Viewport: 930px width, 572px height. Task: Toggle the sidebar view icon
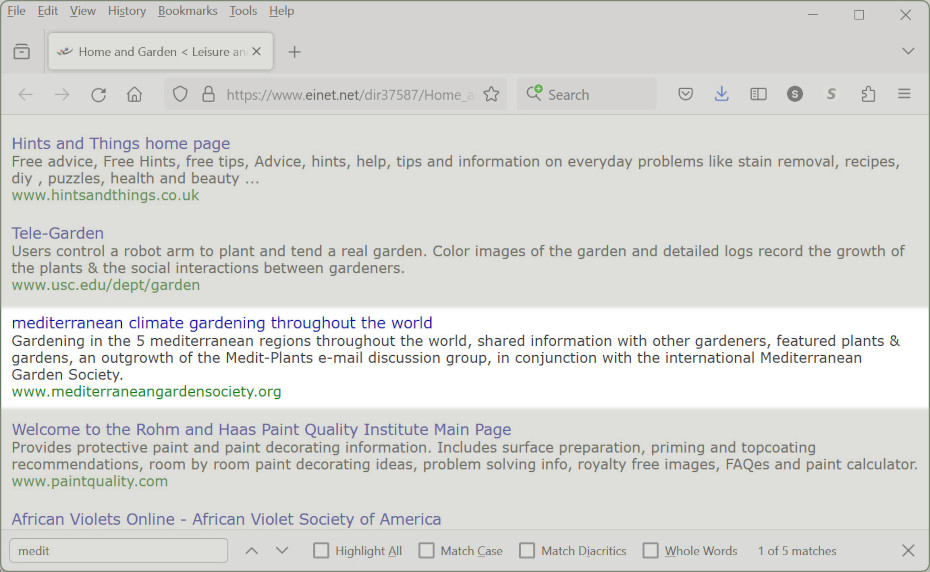(x=759, y=94)
